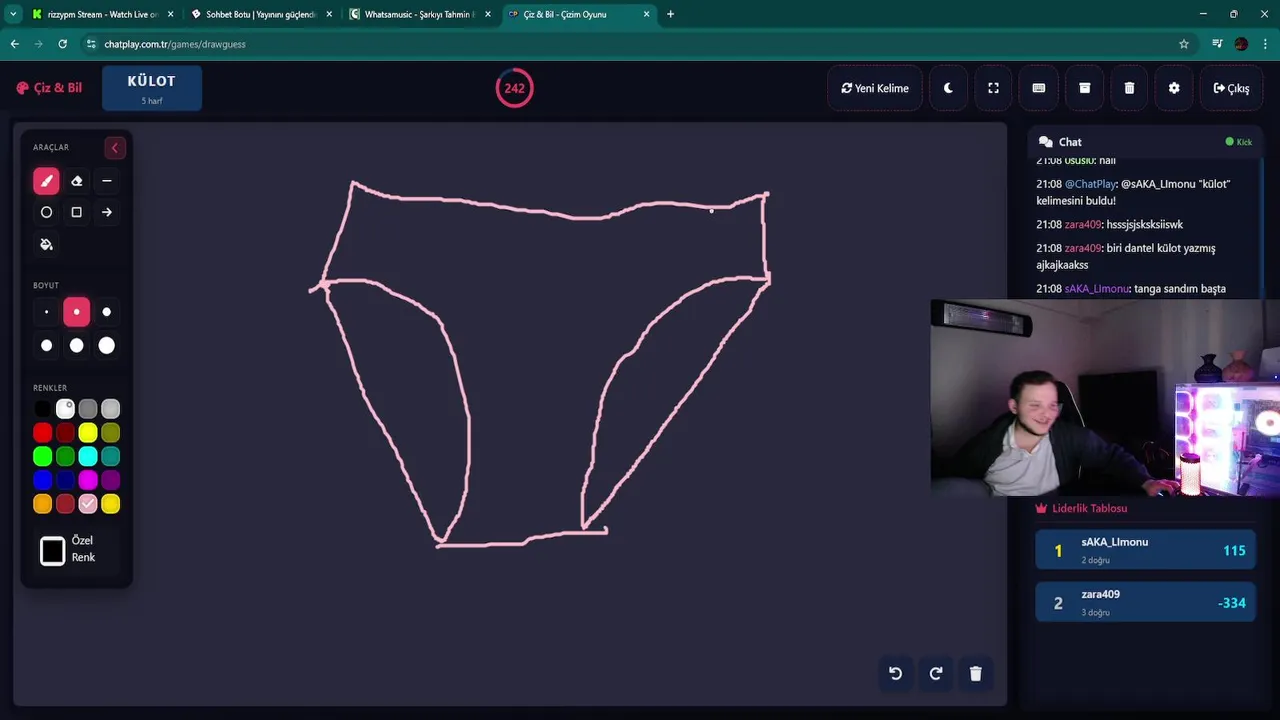Pick the pure red color swatch
The height and width of the screenshot is (720, 1280).
tap(42, 433)
